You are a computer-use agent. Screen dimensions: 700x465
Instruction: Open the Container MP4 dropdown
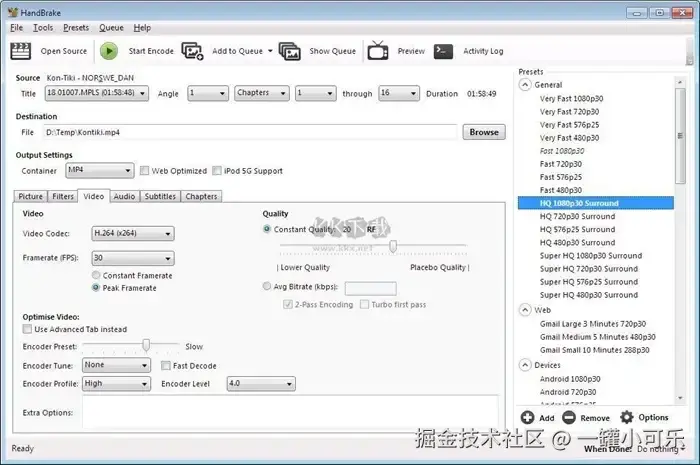tap(100, 170)
